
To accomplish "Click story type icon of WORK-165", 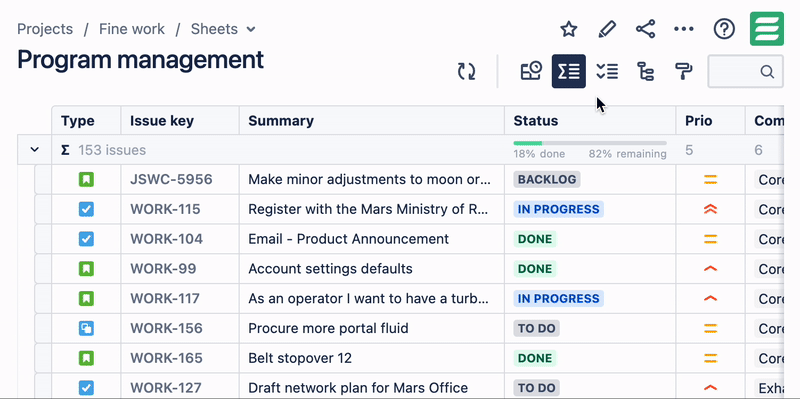I will 86,358.
